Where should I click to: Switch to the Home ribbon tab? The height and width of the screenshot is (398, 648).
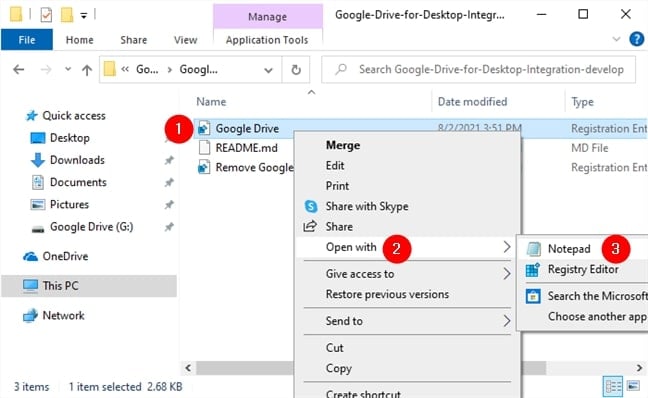tap(79, 40)
